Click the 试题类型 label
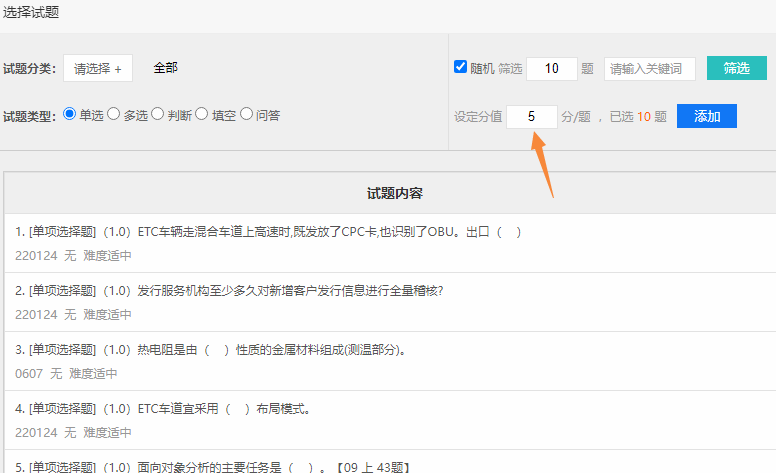 29,116
